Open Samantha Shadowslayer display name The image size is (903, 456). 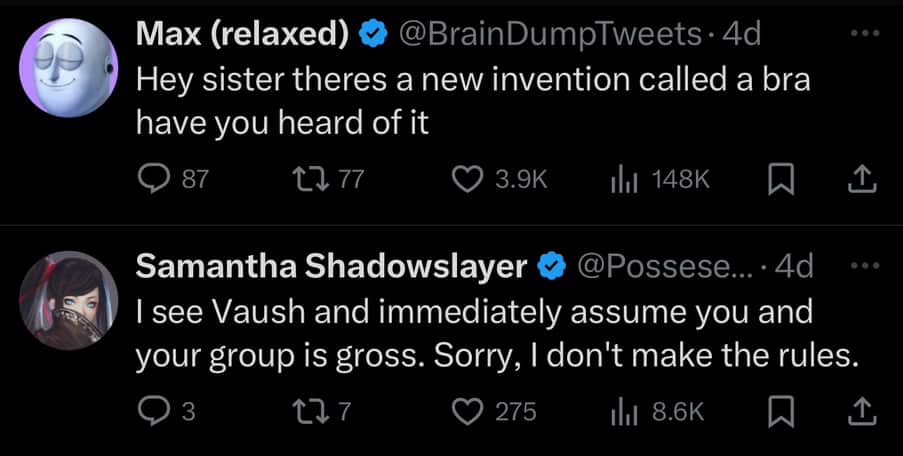pyautogui.click(x=332, y=267)
